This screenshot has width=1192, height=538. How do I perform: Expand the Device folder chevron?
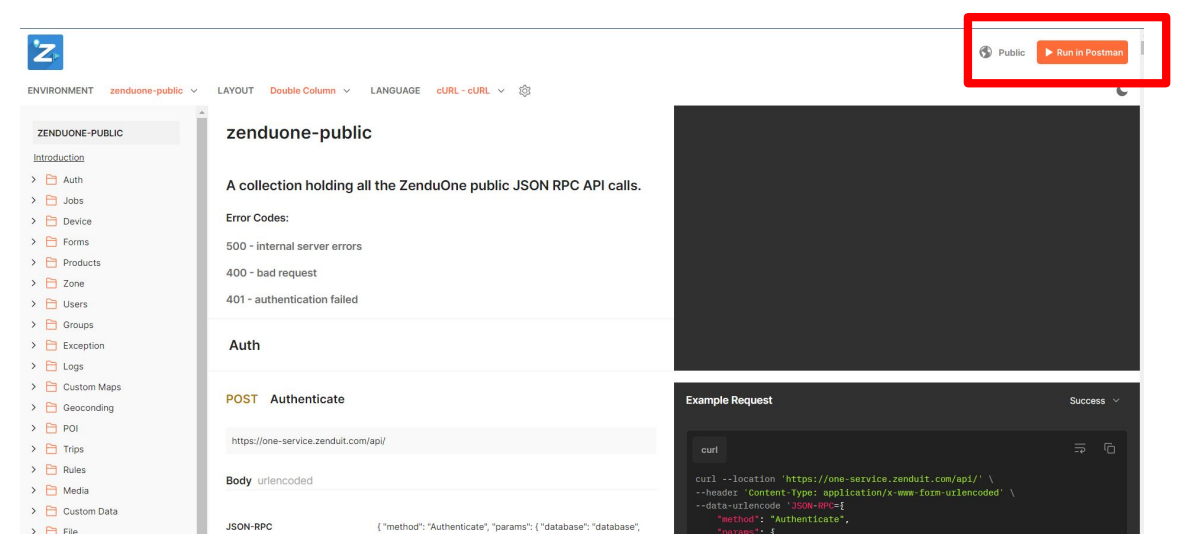pyautogui.click(x=33, y=221)
